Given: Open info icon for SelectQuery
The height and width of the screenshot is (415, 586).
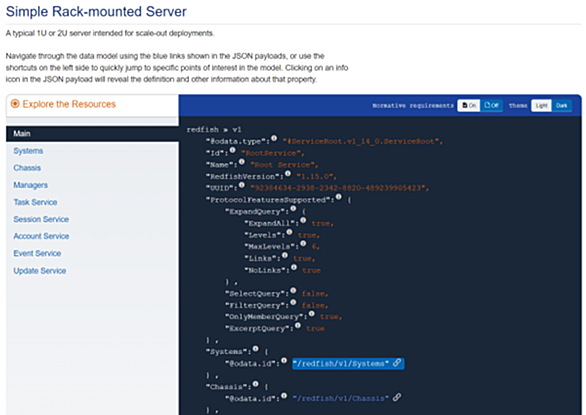Looking at the screenshot, I should 293,290.
